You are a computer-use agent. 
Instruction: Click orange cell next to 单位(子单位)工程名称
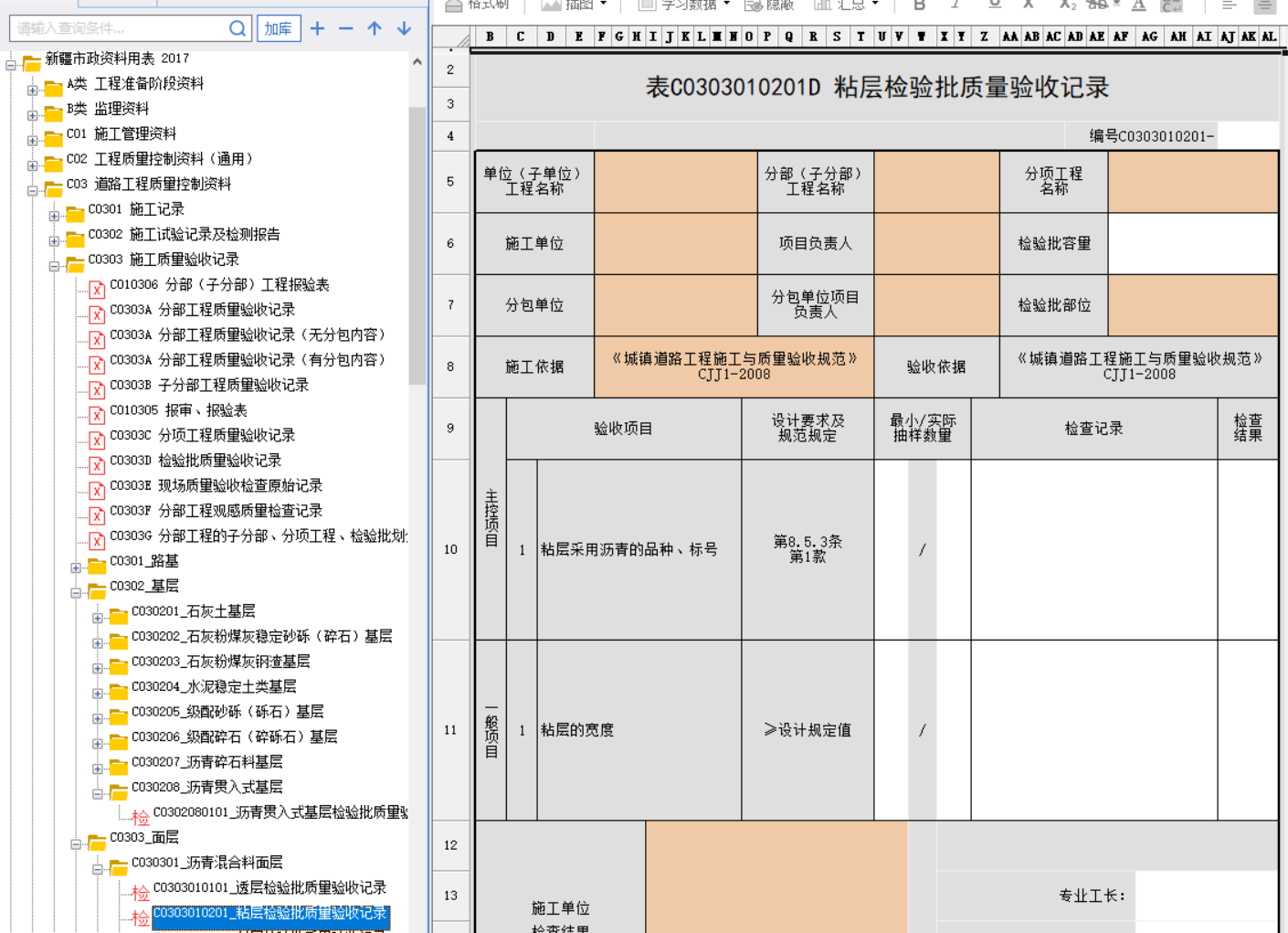[x=676, y=181]
